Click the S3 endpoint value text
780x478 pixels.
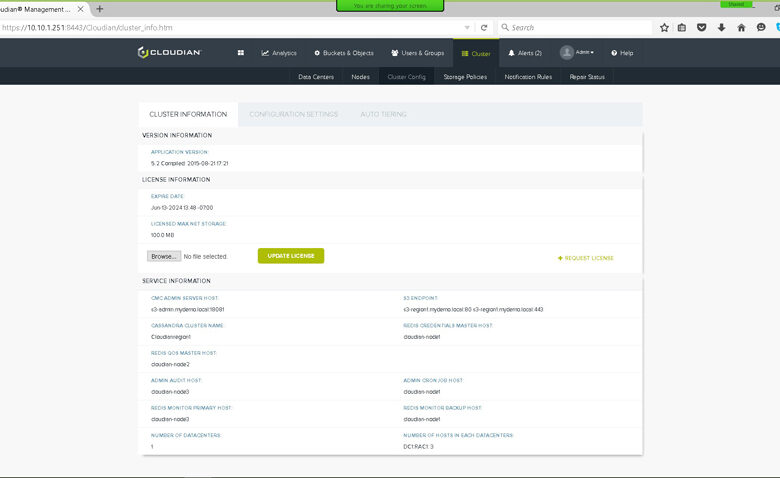[x=473, y=309]
